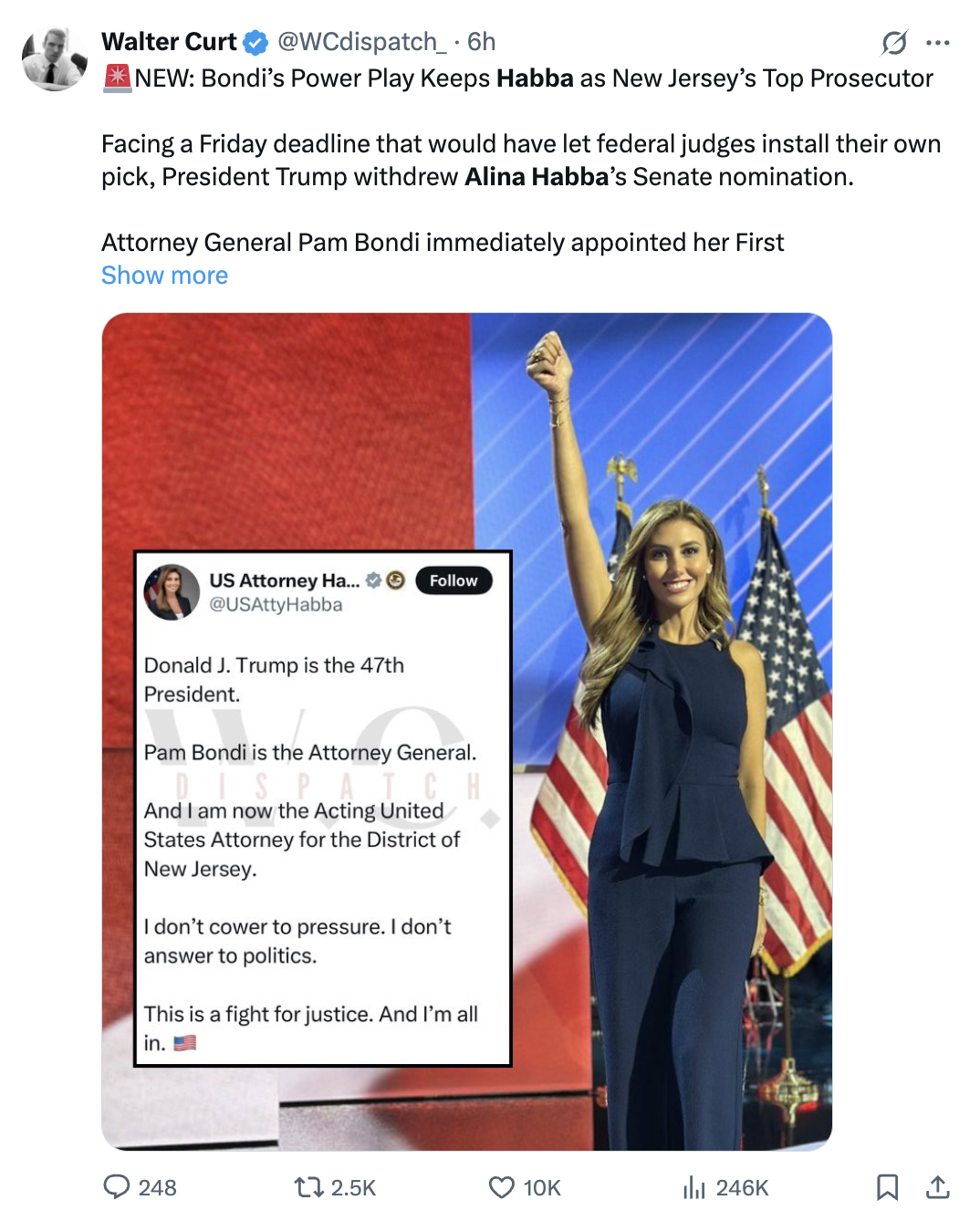
Task: Click the 248 replies count
Action: pyautogui.click(x=158, y=1187)
